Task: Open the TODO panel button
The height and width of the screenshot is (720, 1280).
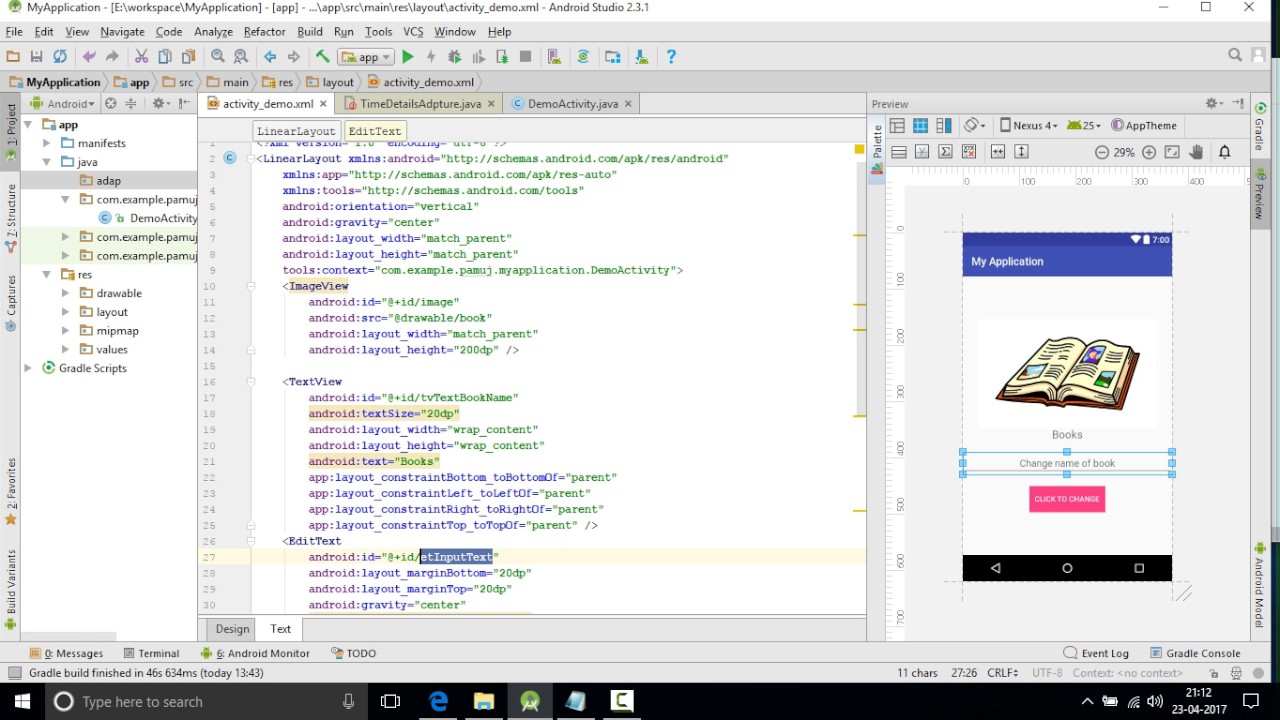Action: tap(353, 653)
